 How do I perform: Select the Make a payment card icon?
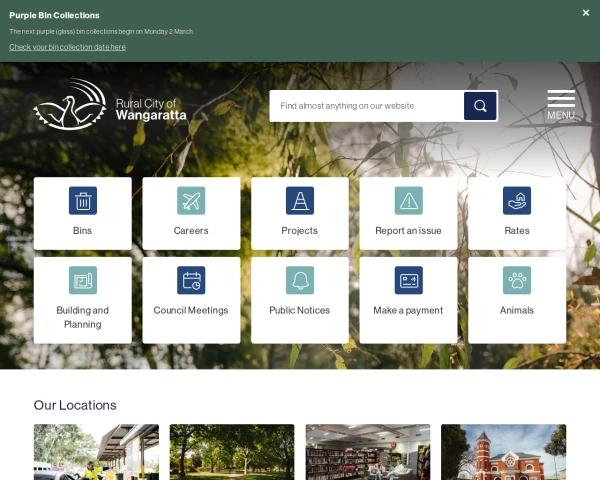(x=408, y=281)
